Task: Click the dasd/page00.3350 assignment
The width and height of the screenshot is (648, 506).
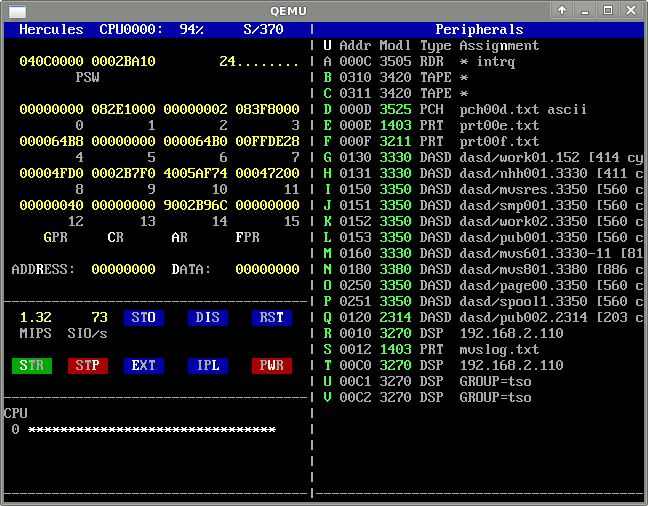Action: tap(523, 285)
